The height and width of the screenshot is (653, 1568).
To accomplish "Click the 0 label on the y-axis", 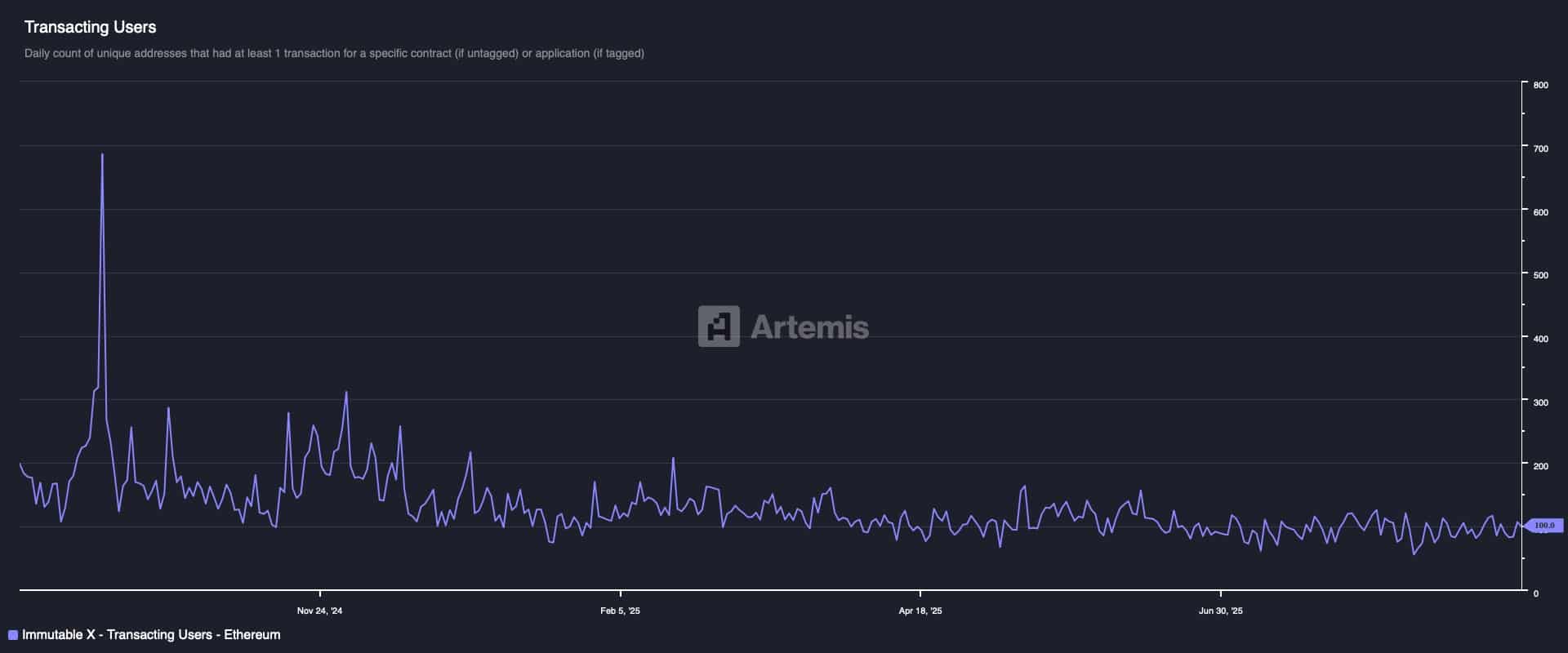I will [x=1536, y=593].
